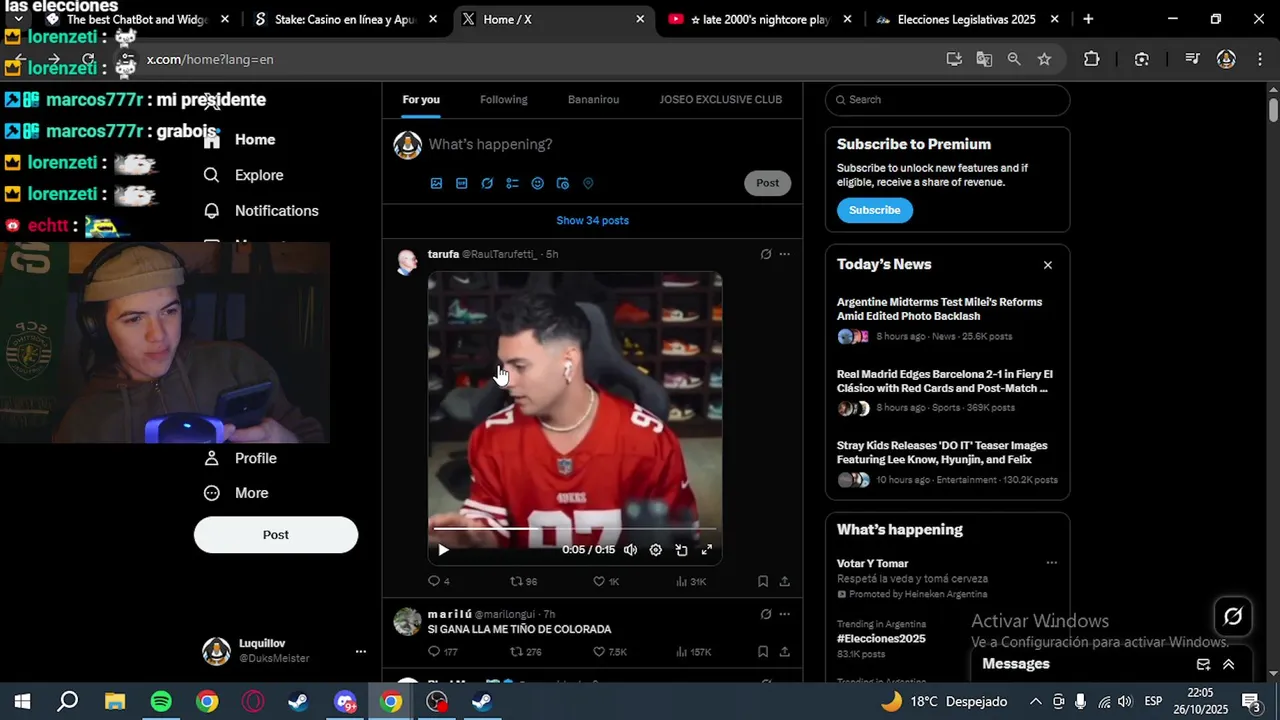1280x720 pixels.
Task: Click the location tag icon in composer
Action: pyautogui.click(x=588, y=183)
